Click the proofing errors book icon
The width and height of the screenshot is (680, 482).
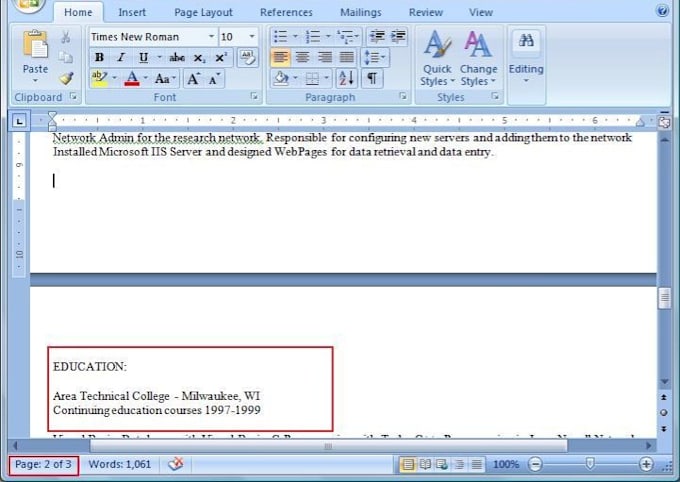tap(176, 465)
